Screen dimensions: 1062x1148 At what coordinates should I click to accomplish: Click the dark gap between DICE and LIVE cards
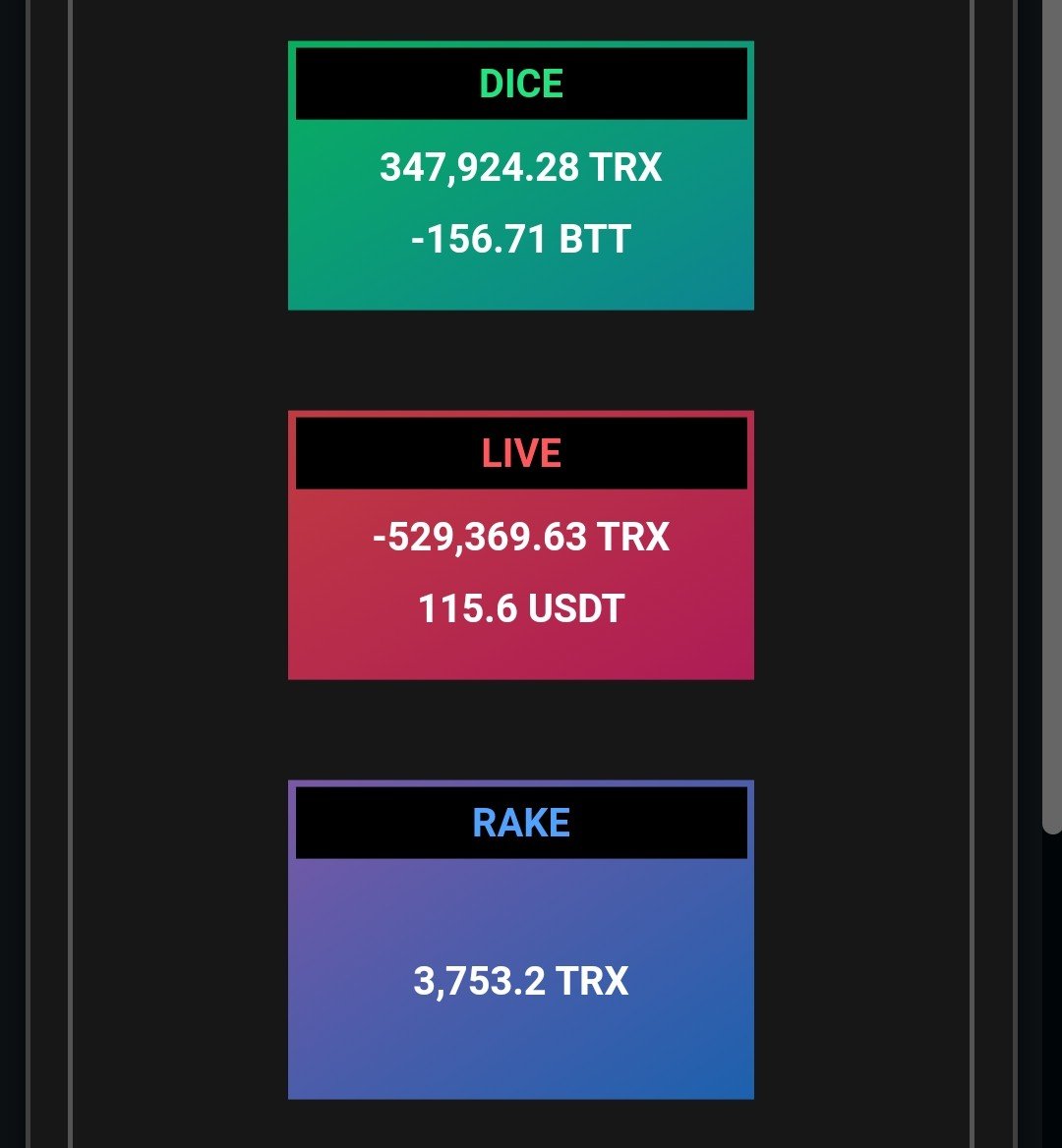521,361
